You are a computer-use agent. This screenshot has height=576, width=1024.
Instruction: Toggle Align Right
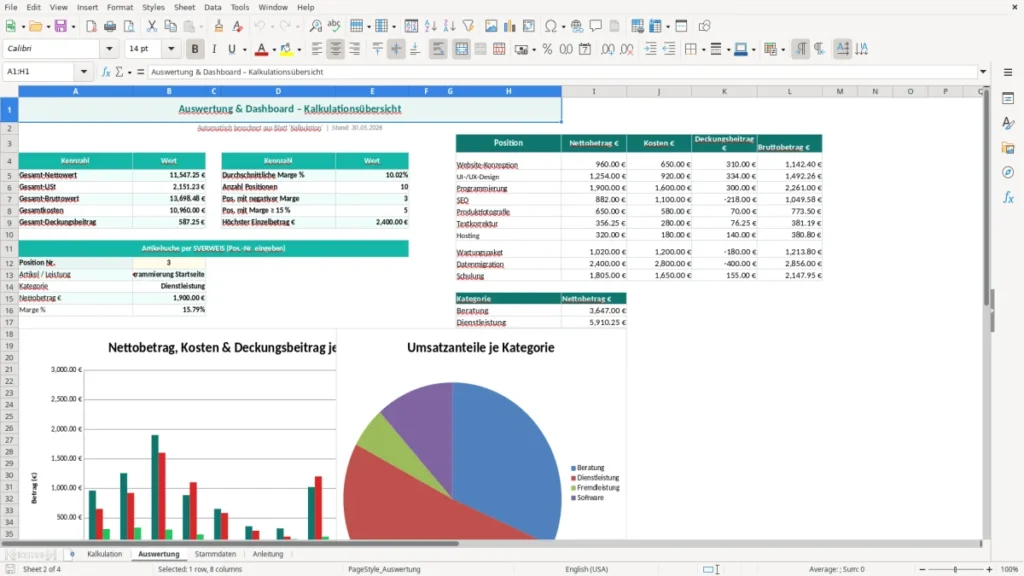click(355, 49)
